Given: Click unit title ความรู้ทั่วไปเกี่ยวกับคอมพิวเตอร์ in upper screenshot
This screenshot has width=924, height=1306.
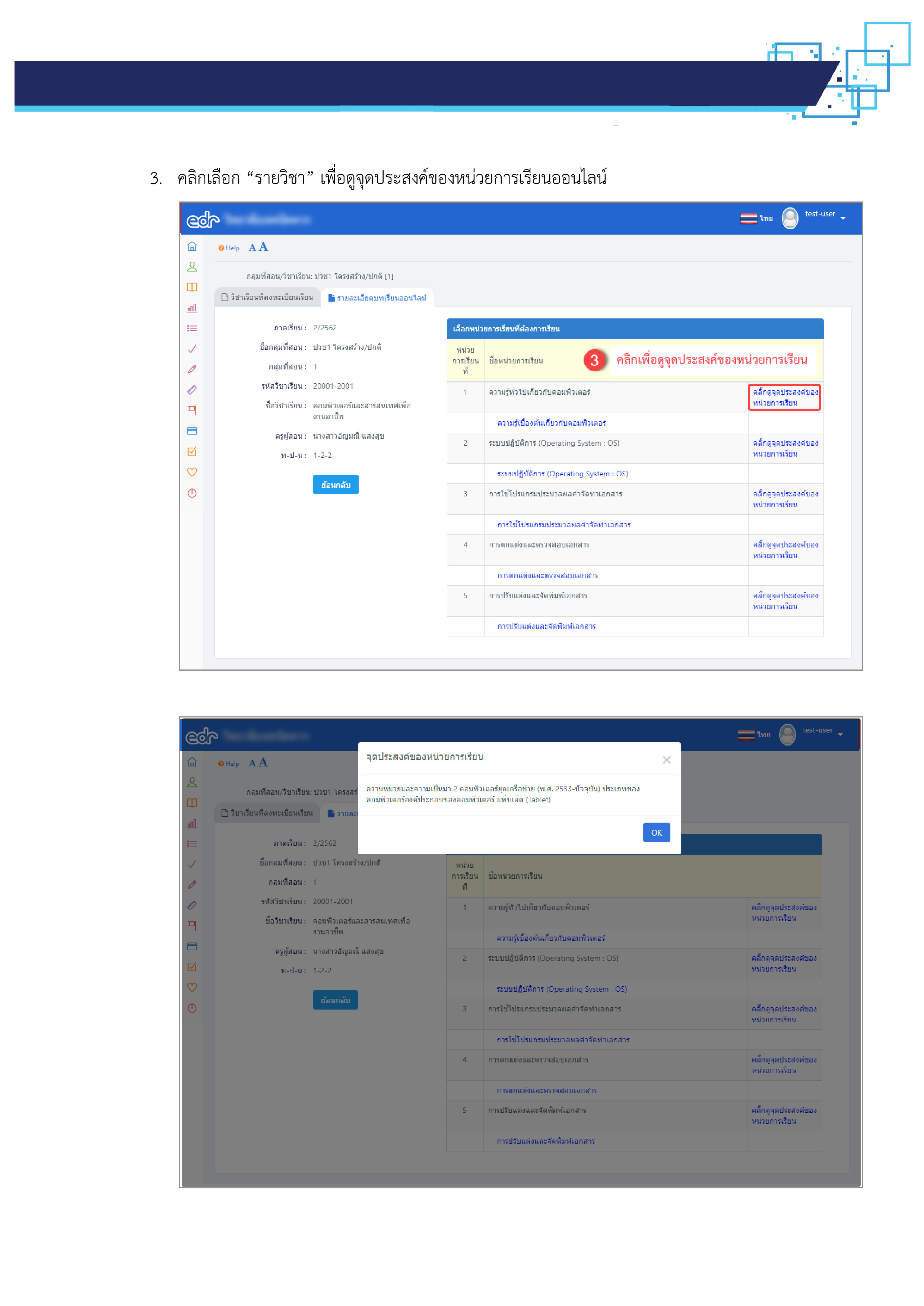Looking at the screenshot, I should pyautogui.click(x=539, y=393).
